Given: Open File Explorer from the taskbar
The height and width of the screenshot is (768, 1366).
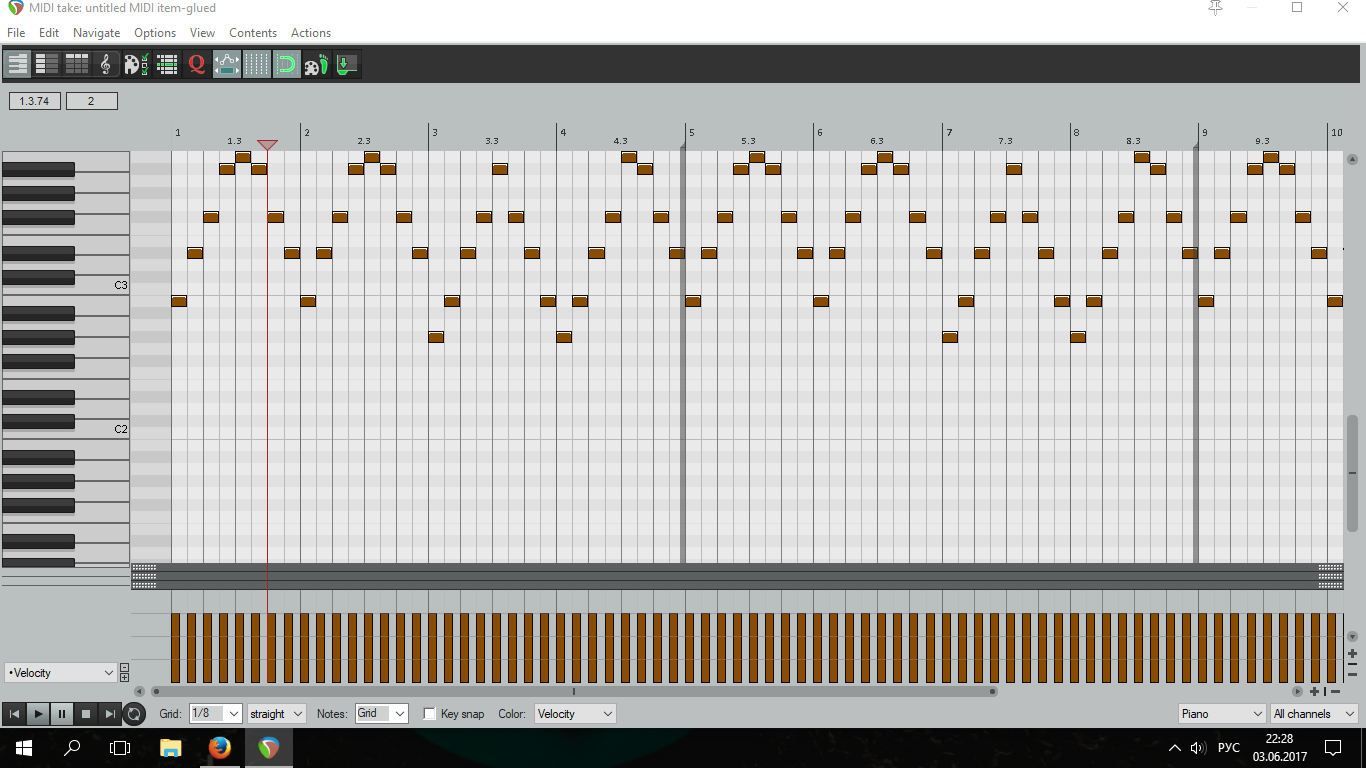Looking at the screenshot, I should coord(171,748).
